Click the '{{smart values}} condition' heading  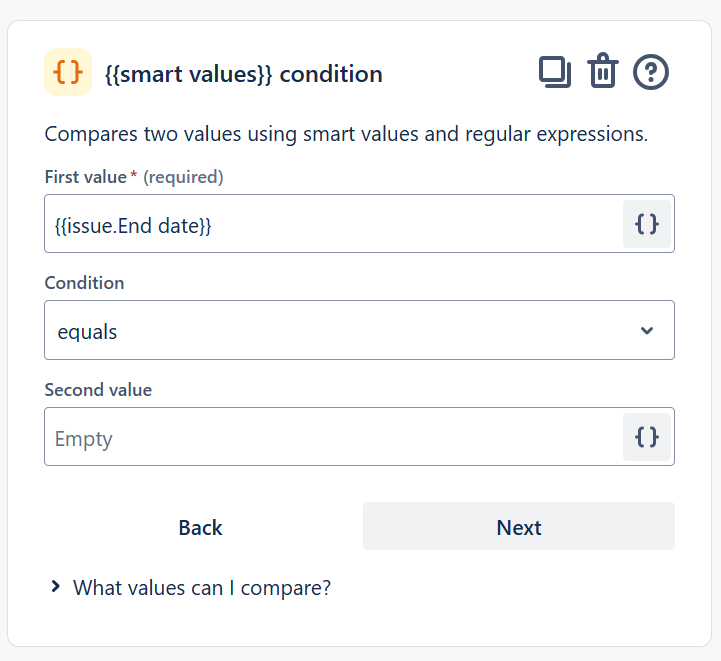point(243,74)
